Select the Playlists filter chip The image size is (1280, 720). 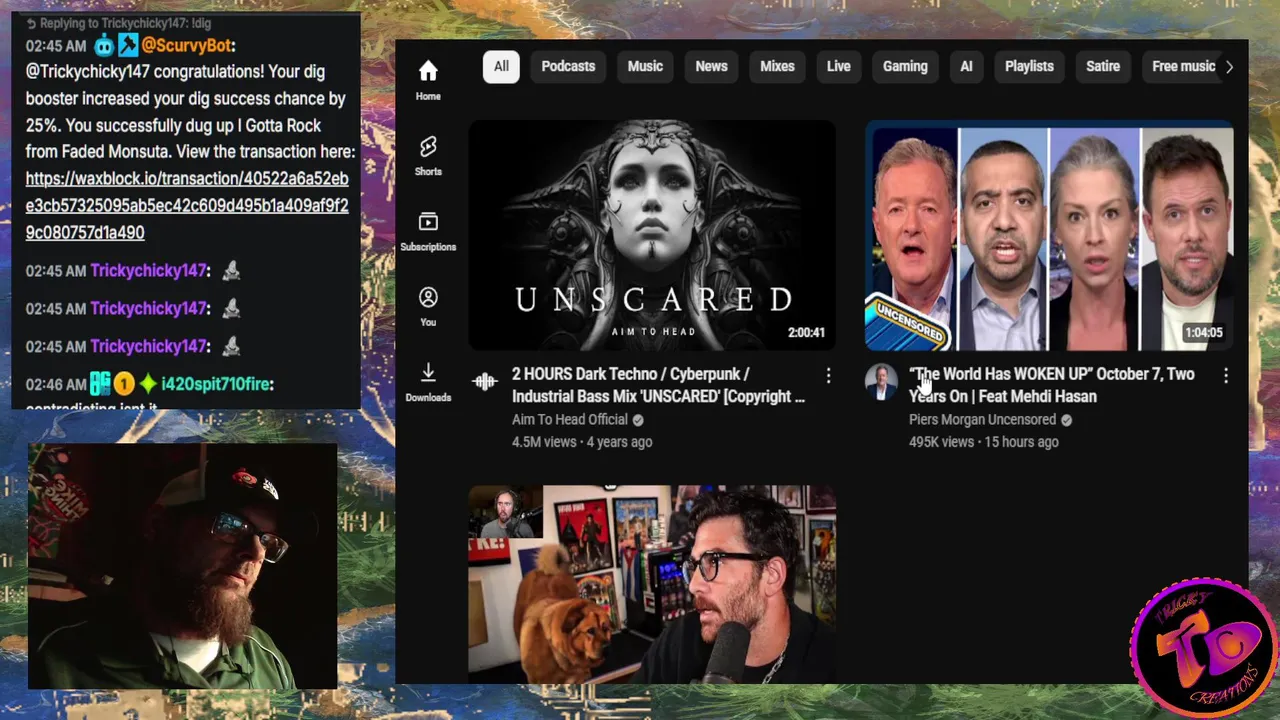click(1029, 66)
